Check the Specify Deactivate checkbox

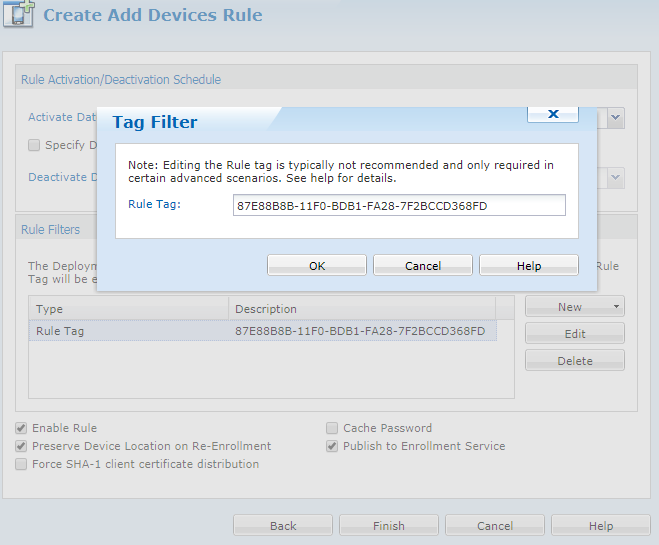point(34,145)
